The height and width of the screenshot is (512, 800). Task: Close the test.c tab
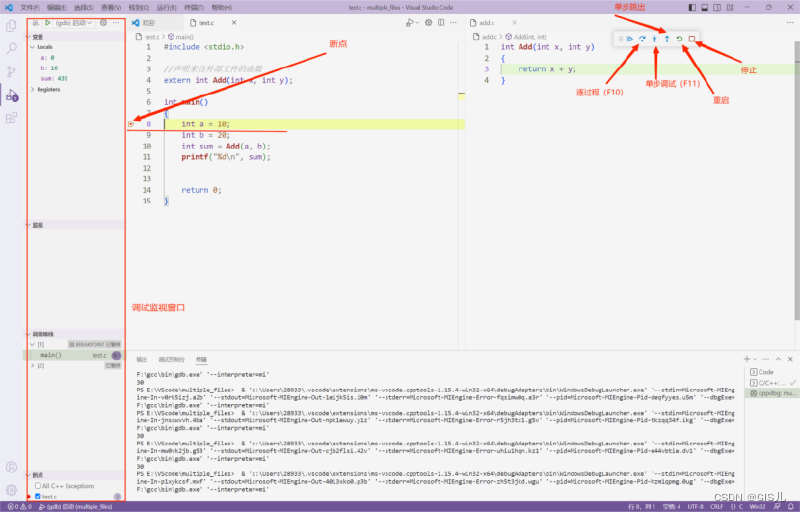click(x=234, y=22)
